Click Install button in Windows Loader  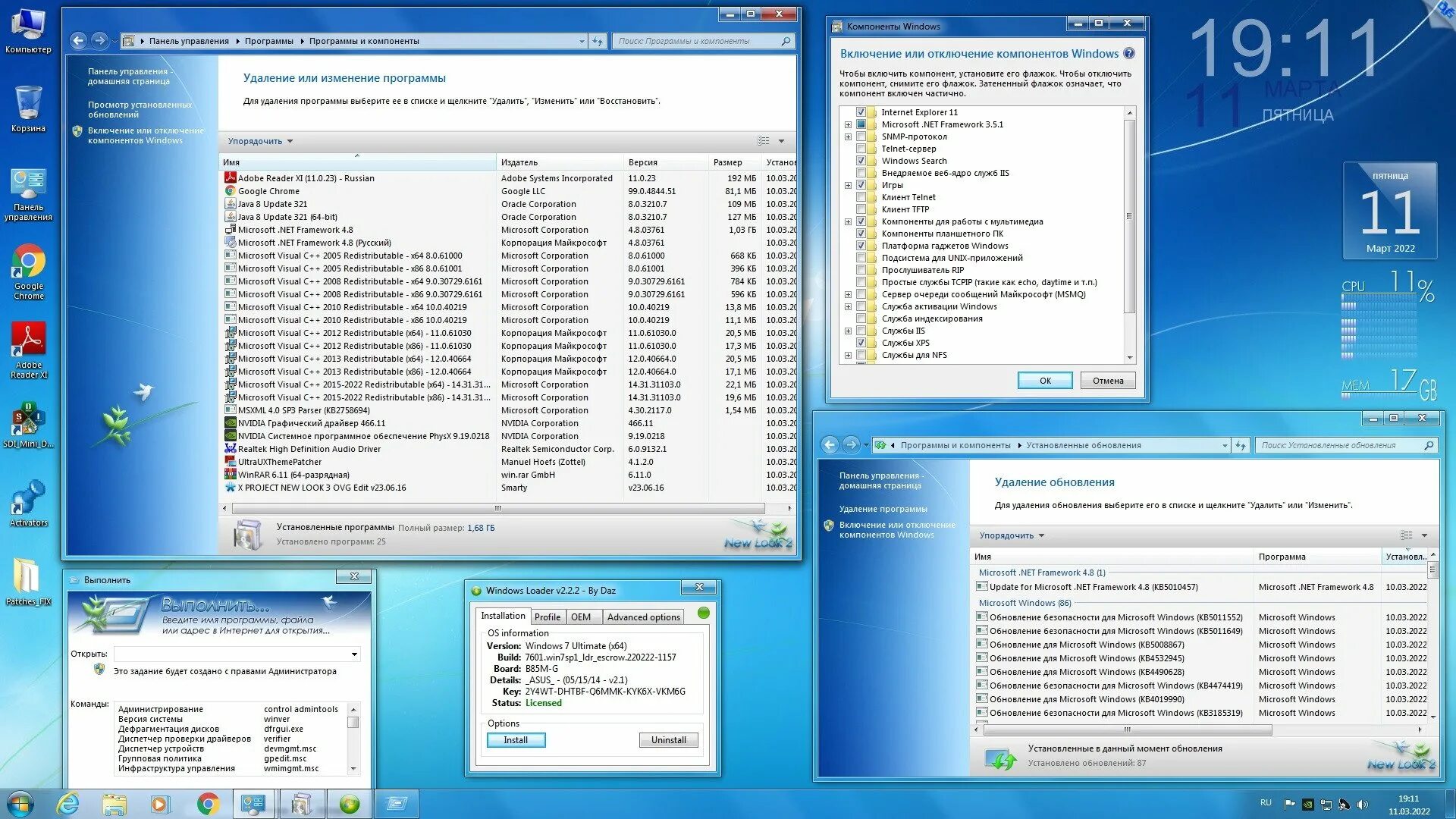point(516,740)
